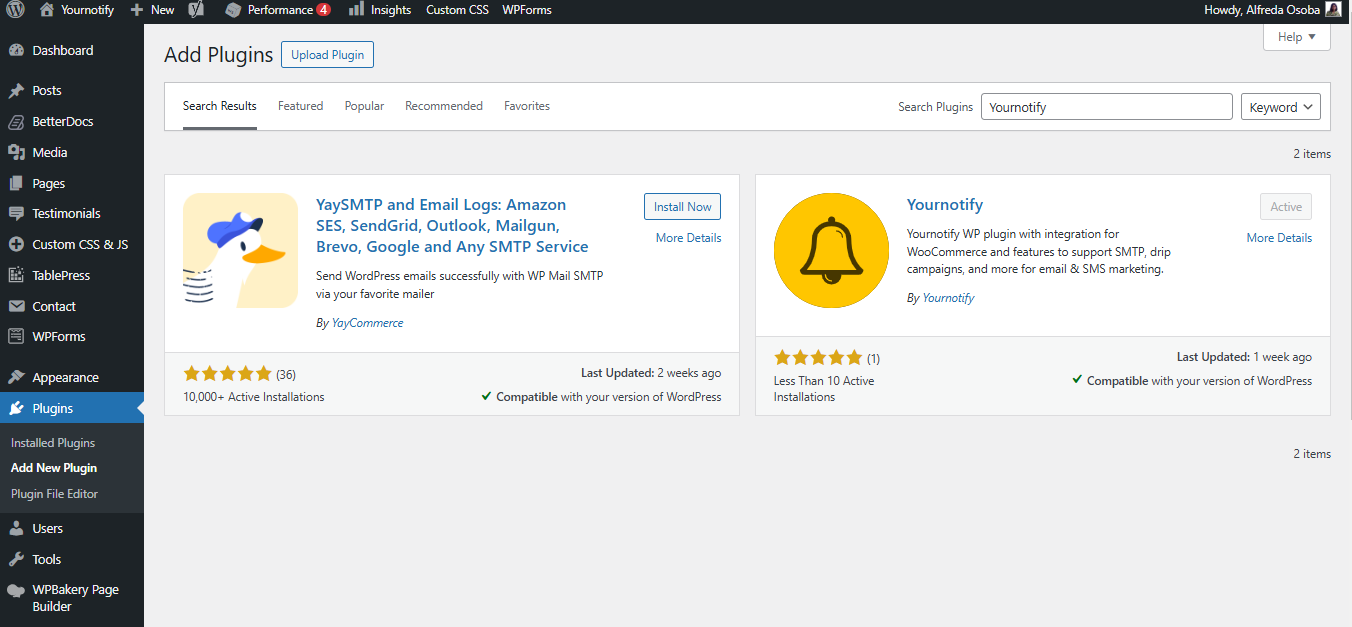This screenshot has height=627, width=1352.
Task: Click the Yournotify five-star rating
Action: pyautogui.click(x=818, y=358)
